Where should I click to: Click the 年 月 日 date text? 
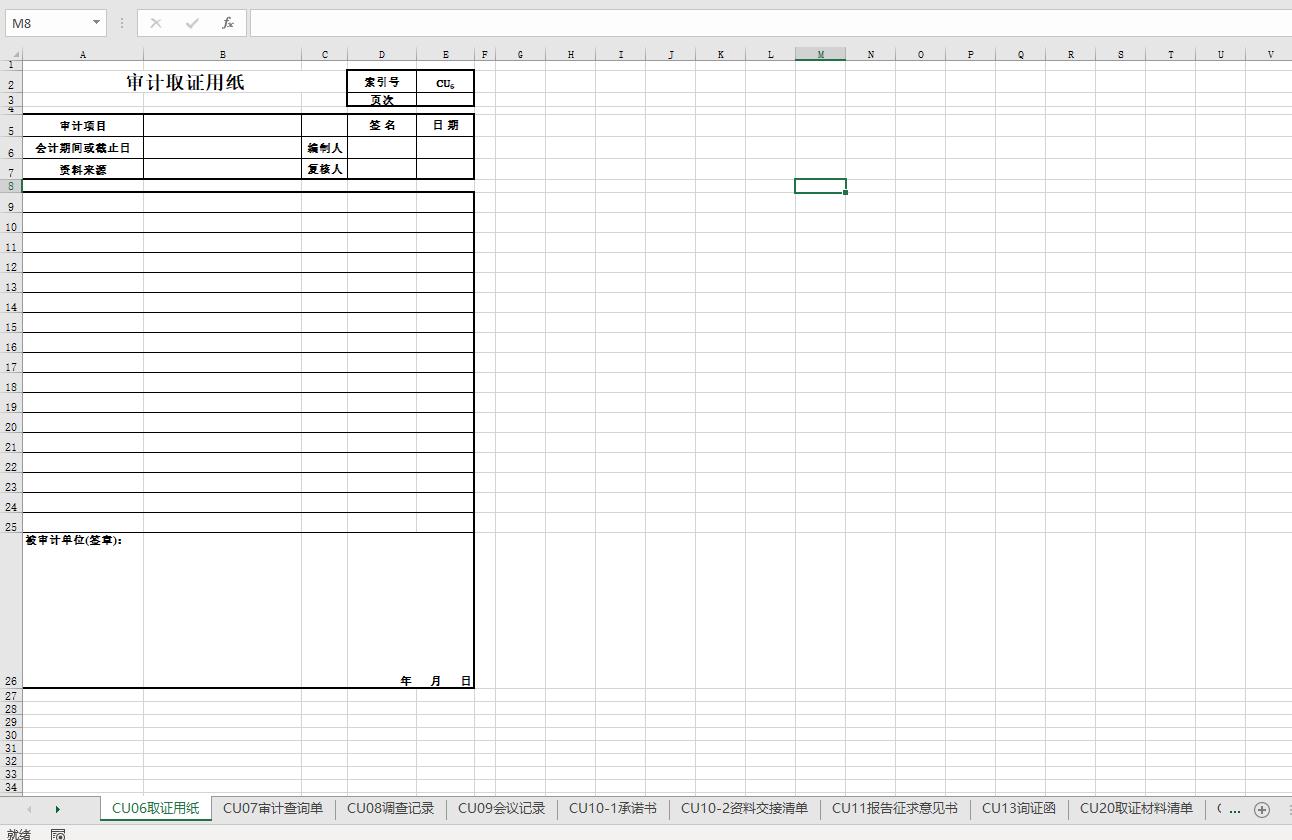tap(435, 681)
